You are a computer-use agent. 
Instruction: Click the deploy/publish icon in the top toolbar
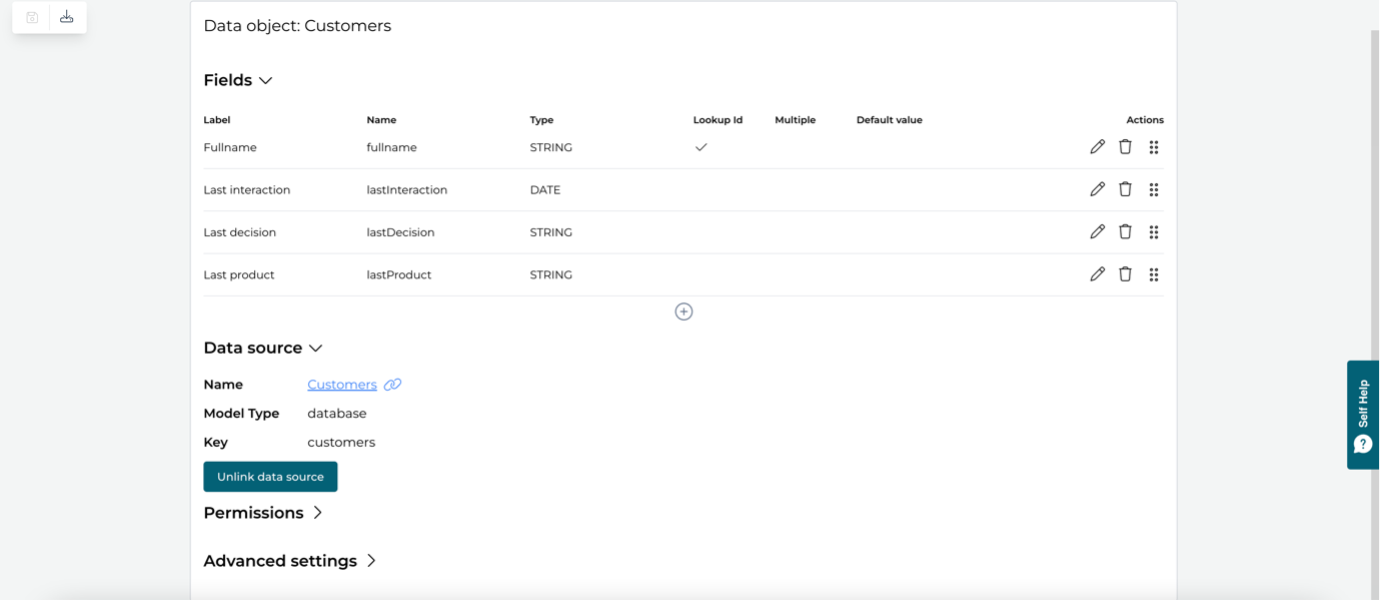pos(66,17)
